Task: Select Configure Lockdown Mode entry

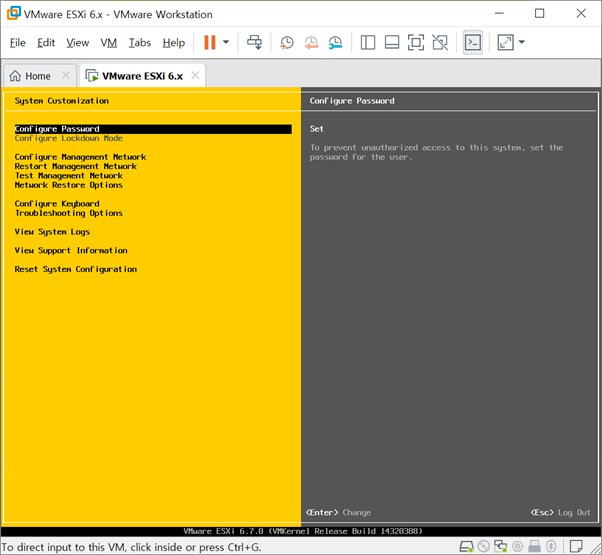Action: (69, 138)
